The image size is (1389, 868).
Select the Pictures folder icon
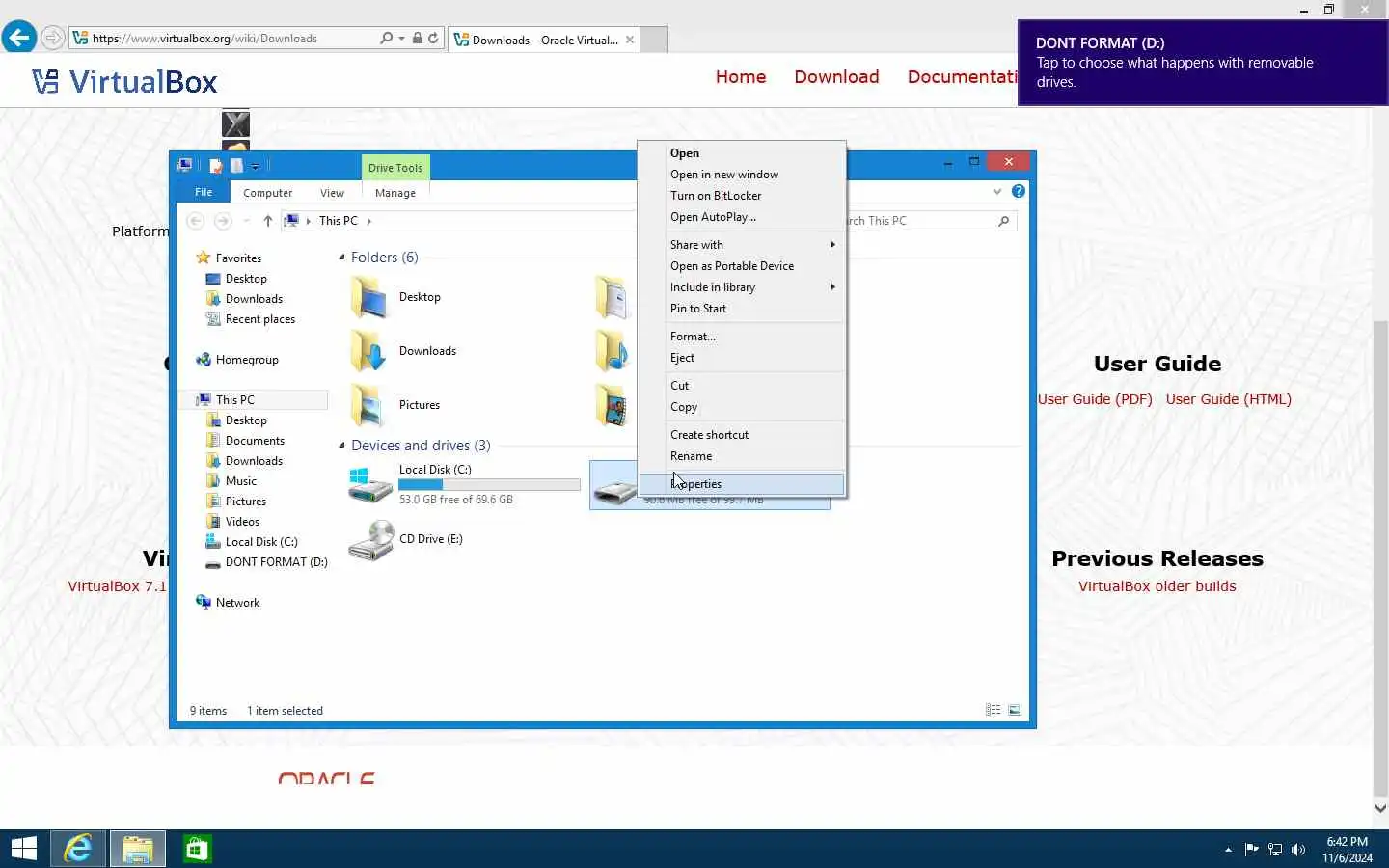coord(368,405)
